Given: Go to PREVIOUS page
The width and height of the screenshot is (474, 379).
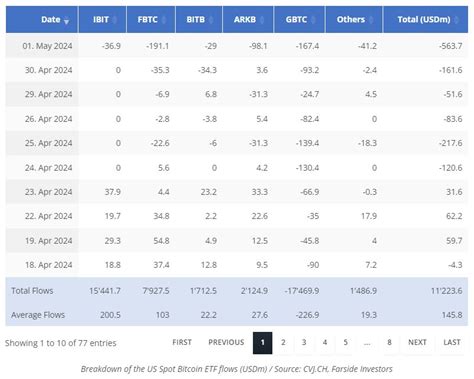Looking at the screenshot, I should pos(226,343).
